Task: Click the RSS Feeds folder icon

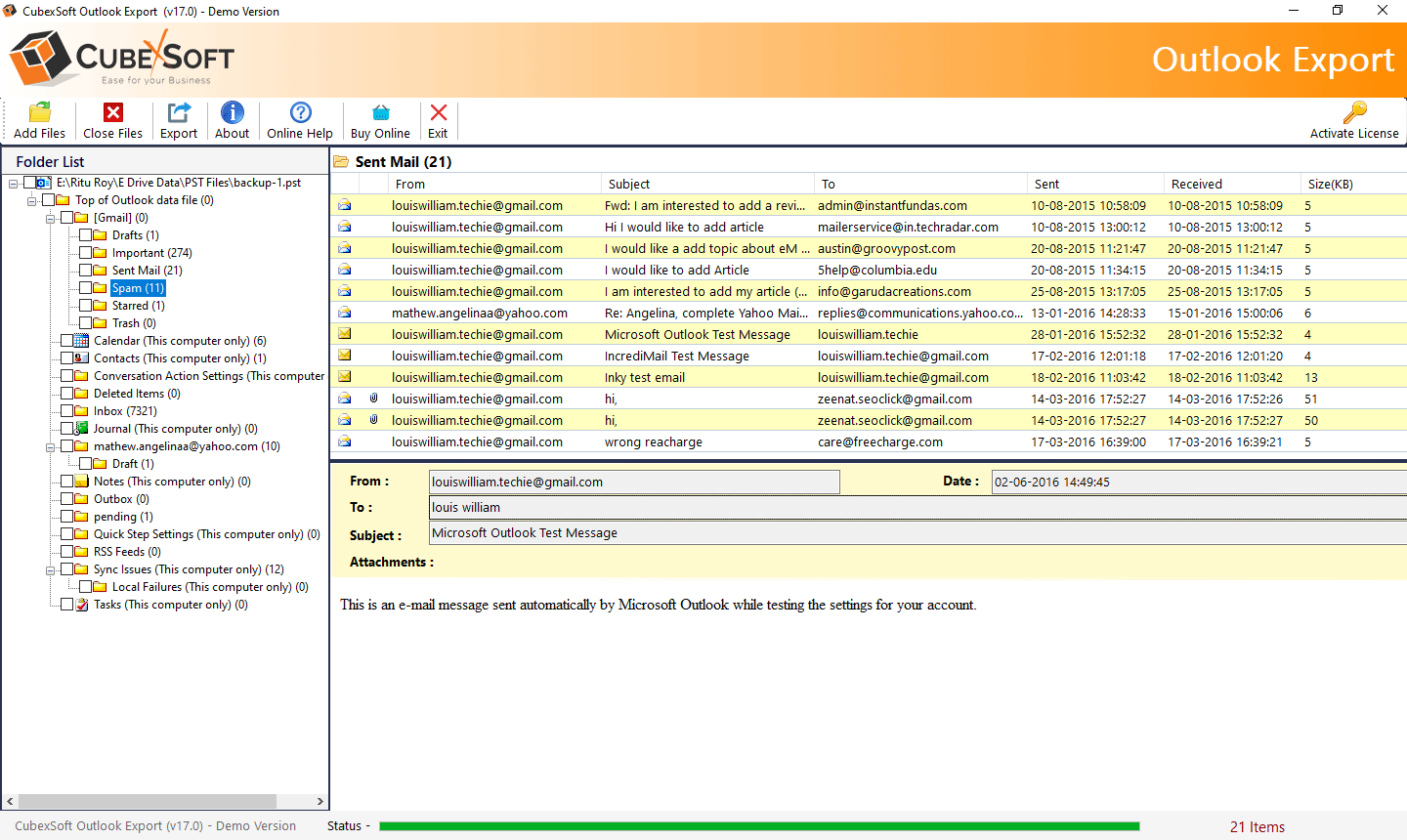Action: pyautogui.click(x=82, y=552)
